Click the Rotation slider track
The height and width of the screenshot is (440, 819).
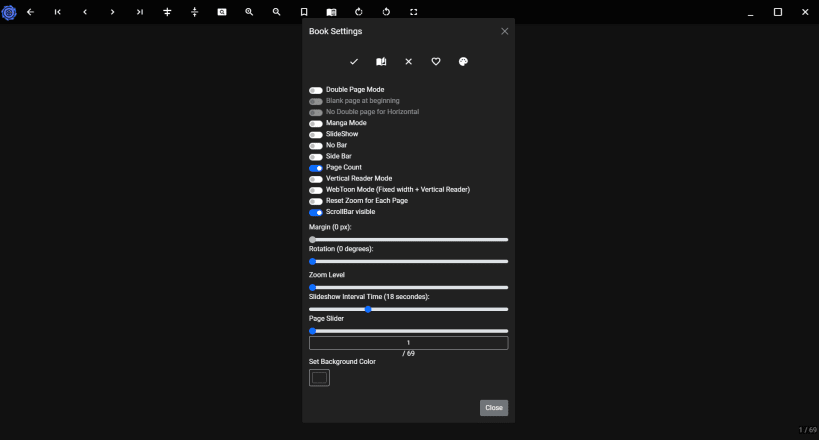(408, 261)
